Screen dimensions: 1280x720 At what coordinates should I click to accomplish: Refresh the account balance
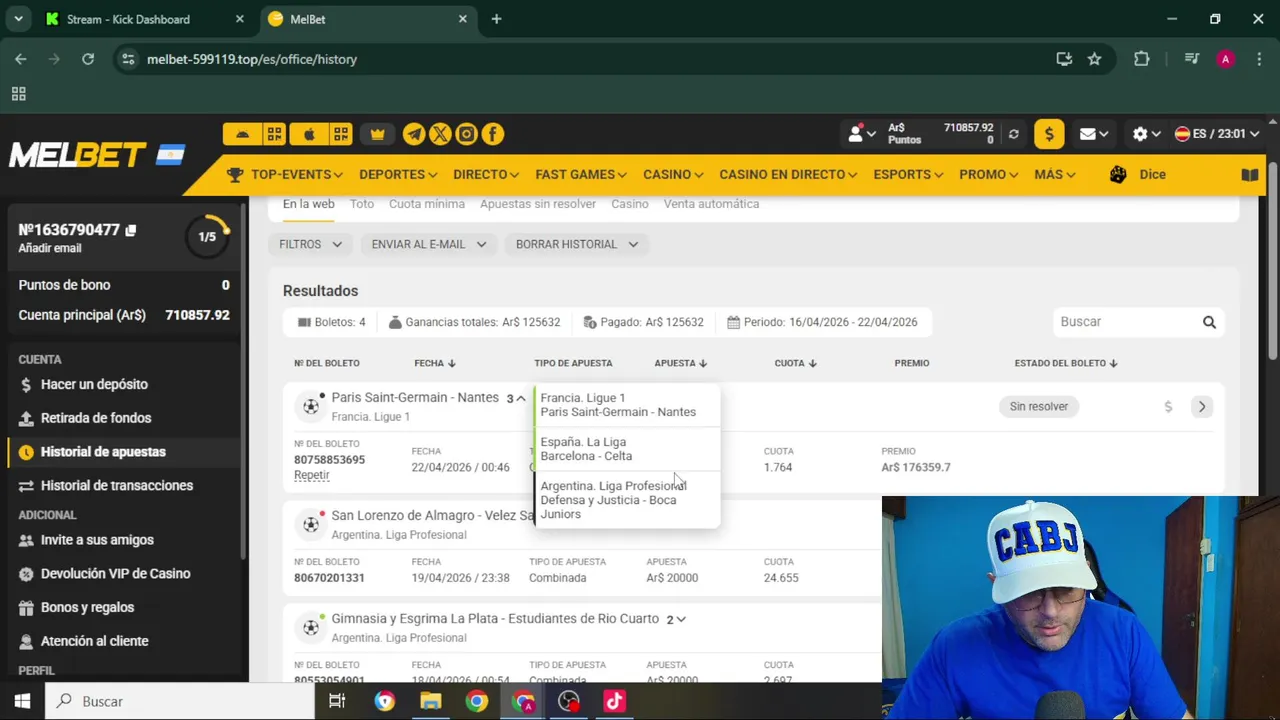coord(1013,134)
